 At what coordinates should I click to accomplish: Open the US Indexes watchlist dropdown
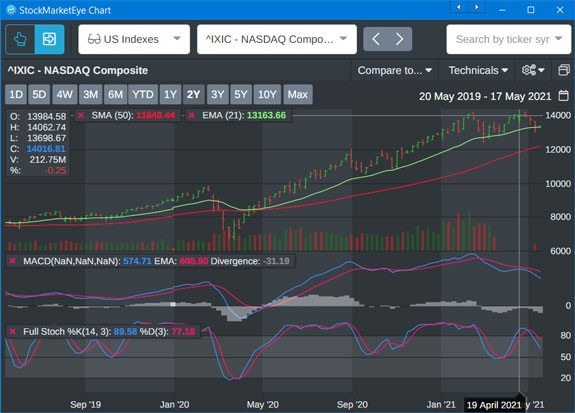[x=134, y=39]
